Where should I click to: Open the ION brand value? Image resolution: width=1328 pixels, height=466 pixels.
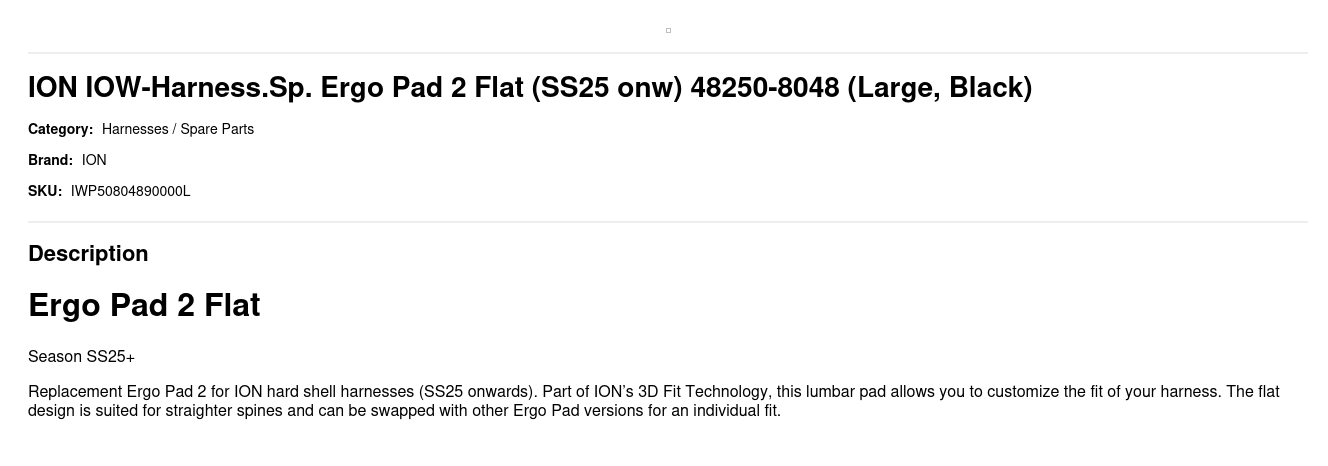pos(94,160)
